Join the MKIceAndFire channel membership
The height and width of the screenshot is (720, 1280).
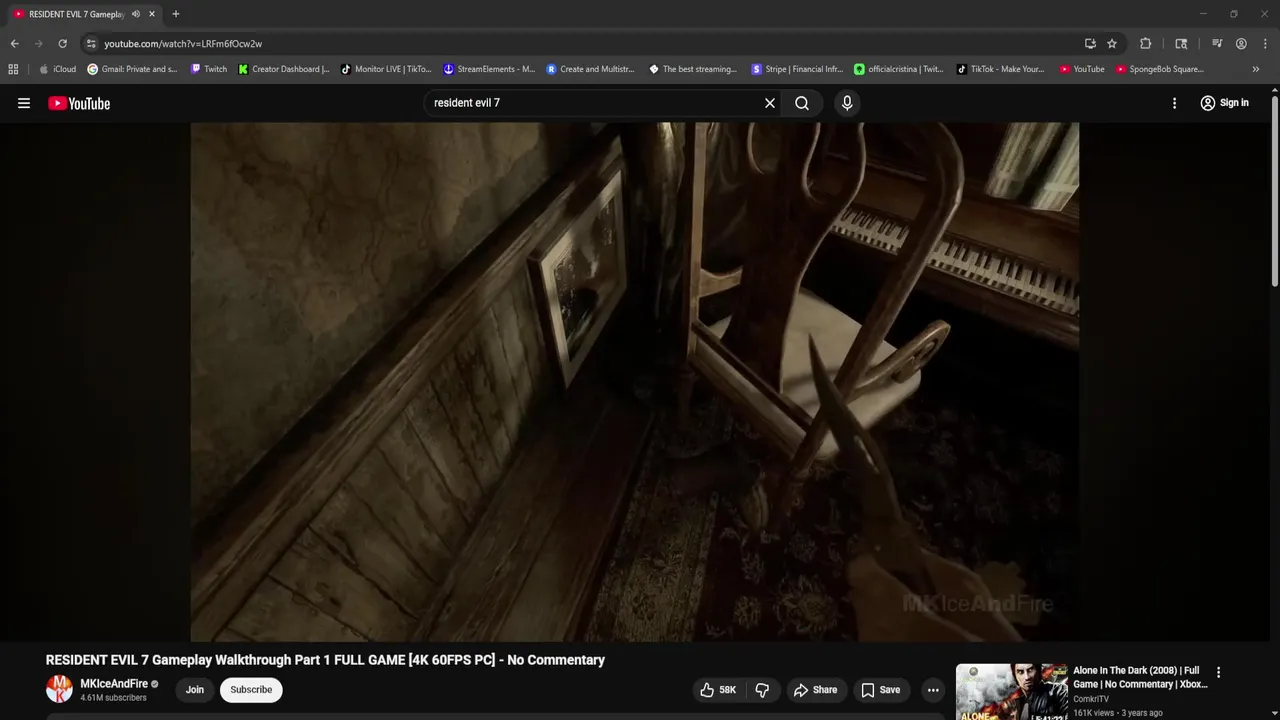tap(195, 690)
